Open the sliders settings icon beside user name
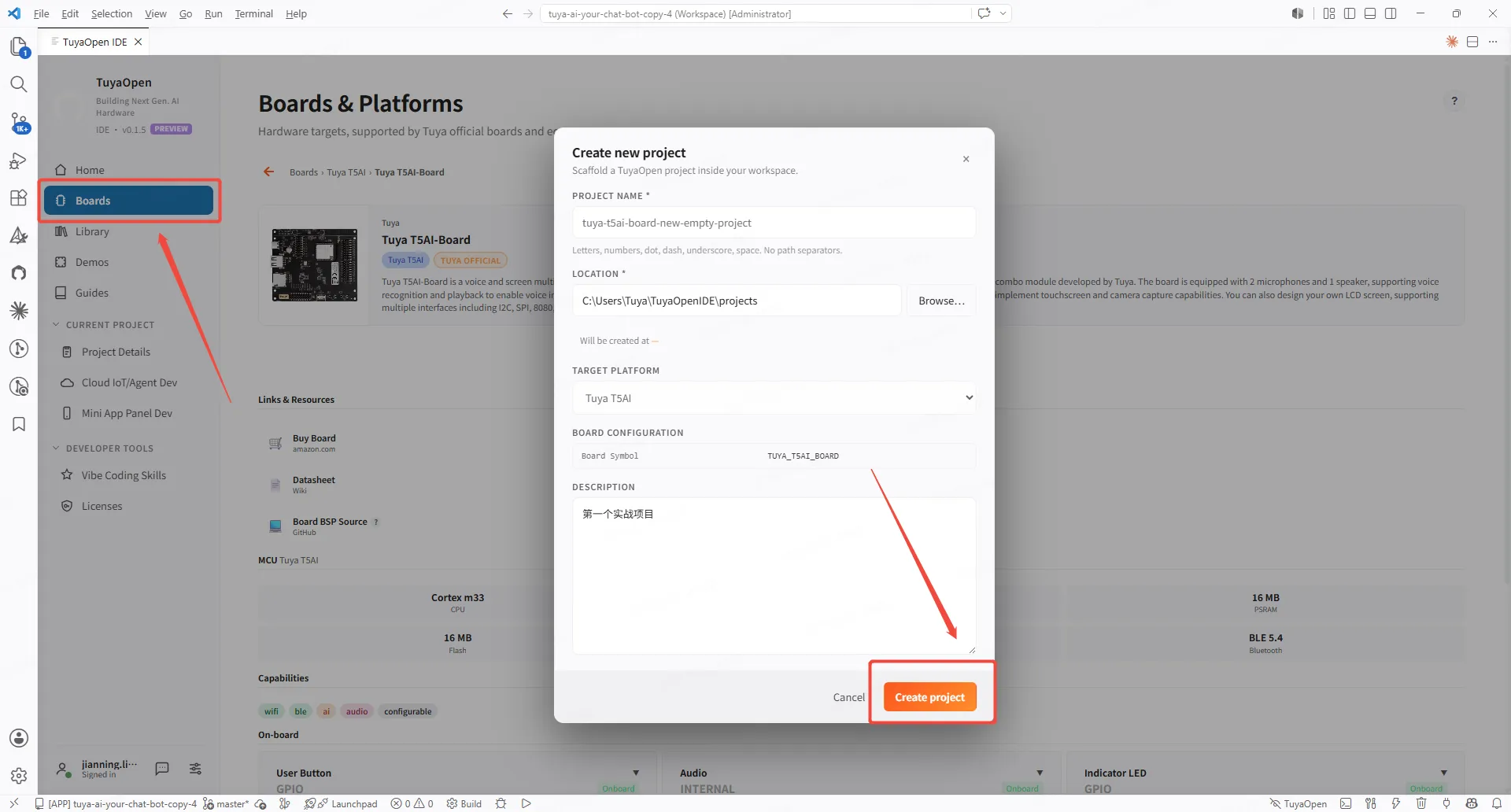1511x812 pixels. [195, 769]
